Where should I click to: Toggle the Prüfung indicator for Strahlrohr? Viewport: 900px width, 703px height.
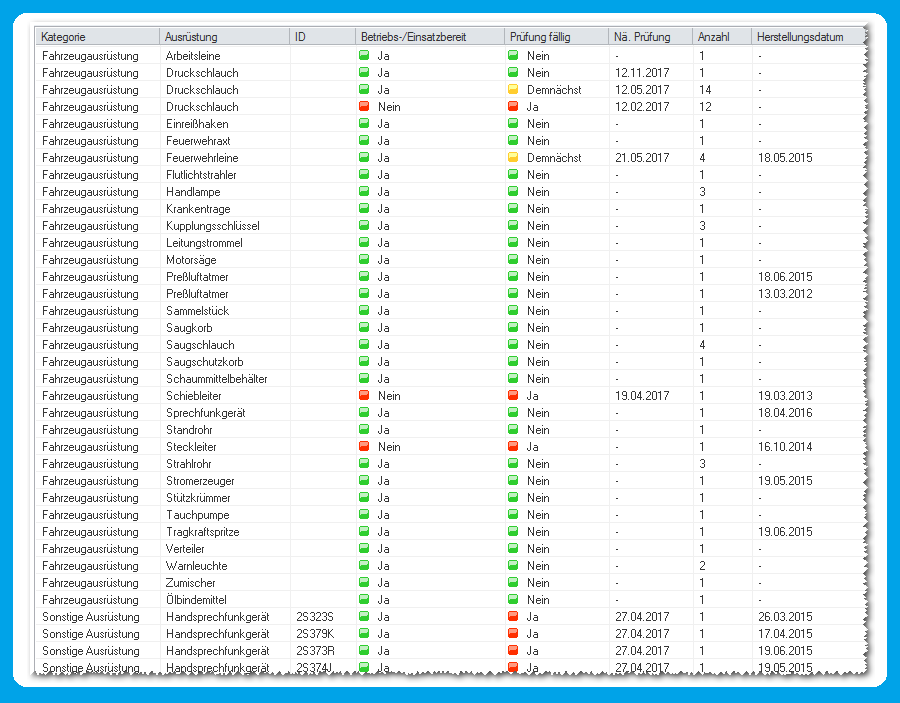coord(515,464)
